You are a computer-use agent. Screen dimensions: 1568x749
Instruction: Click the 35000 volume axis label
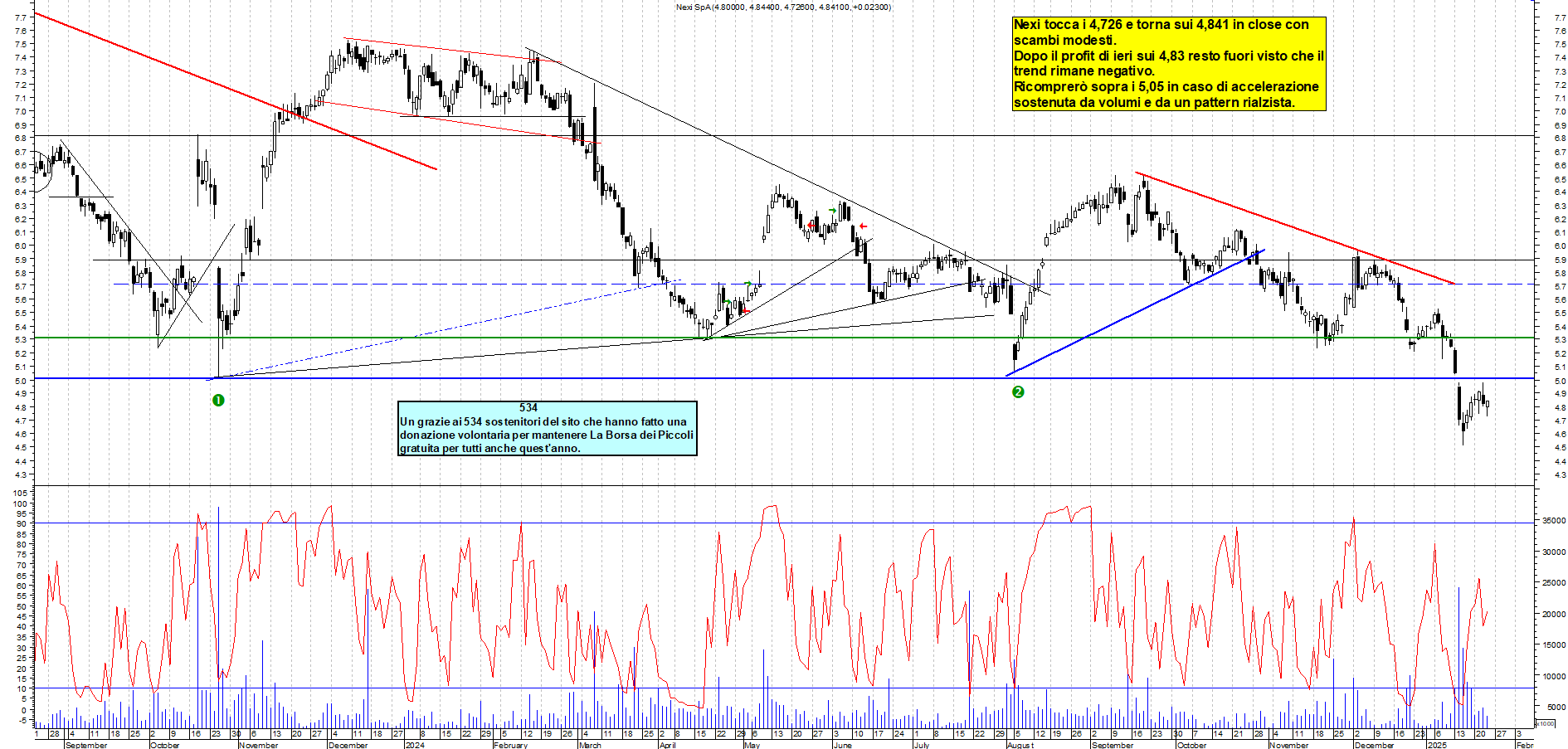(x=1554, y=521)
